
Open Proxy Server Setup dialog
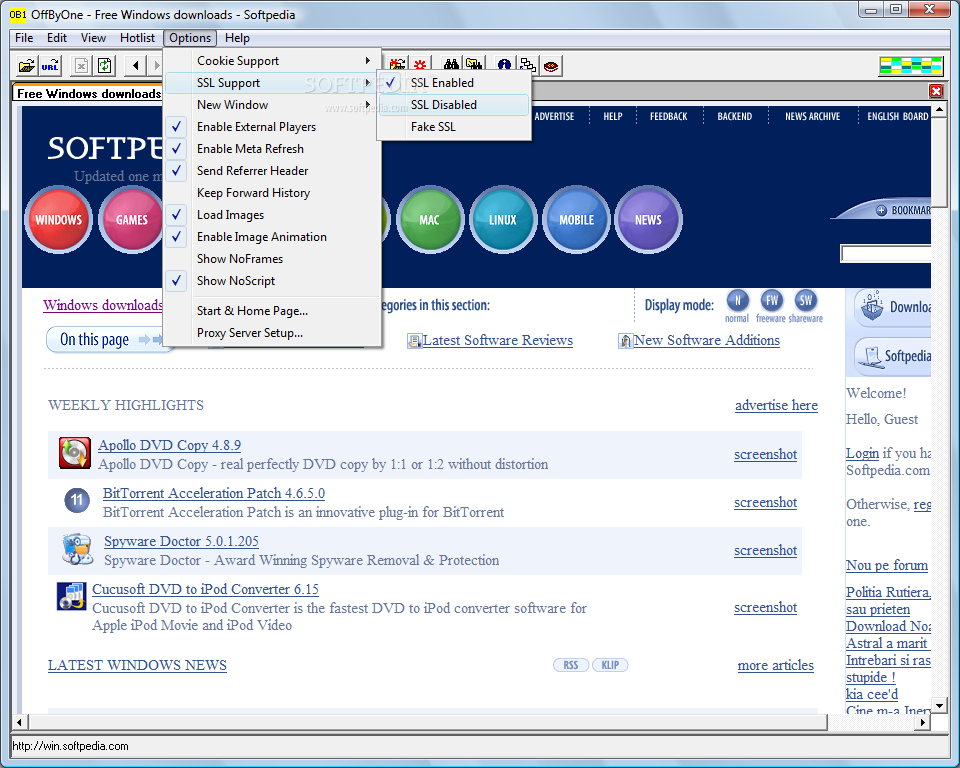[272, 333]
